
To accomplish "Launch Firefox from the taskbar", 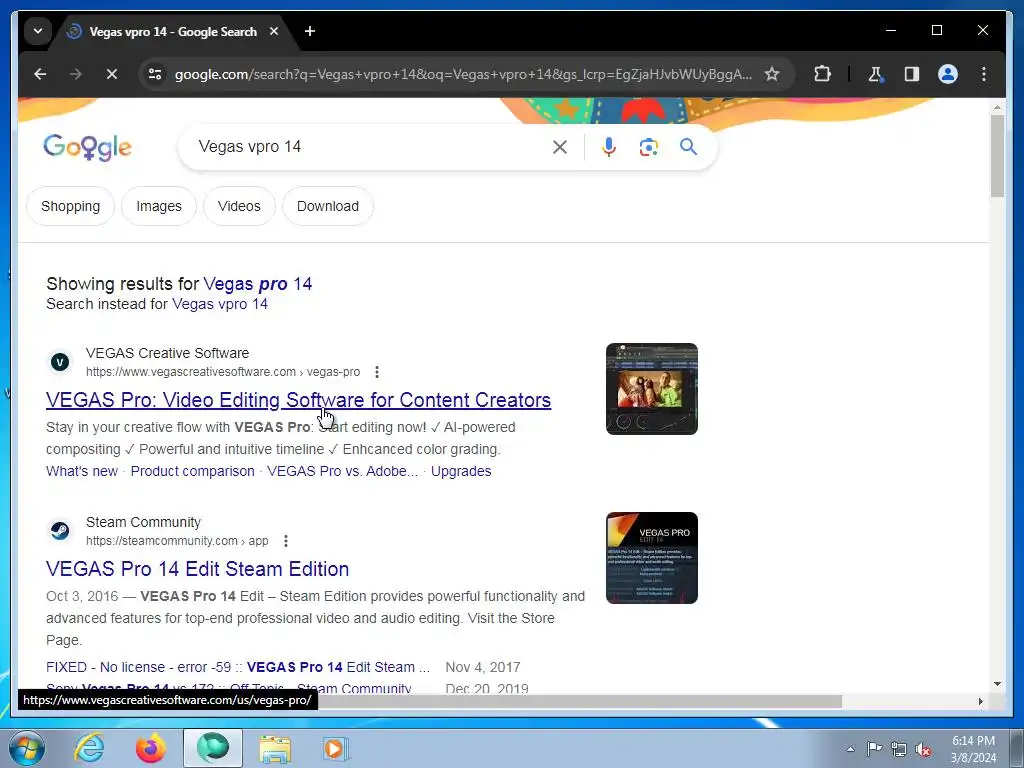I will (150, 748).
